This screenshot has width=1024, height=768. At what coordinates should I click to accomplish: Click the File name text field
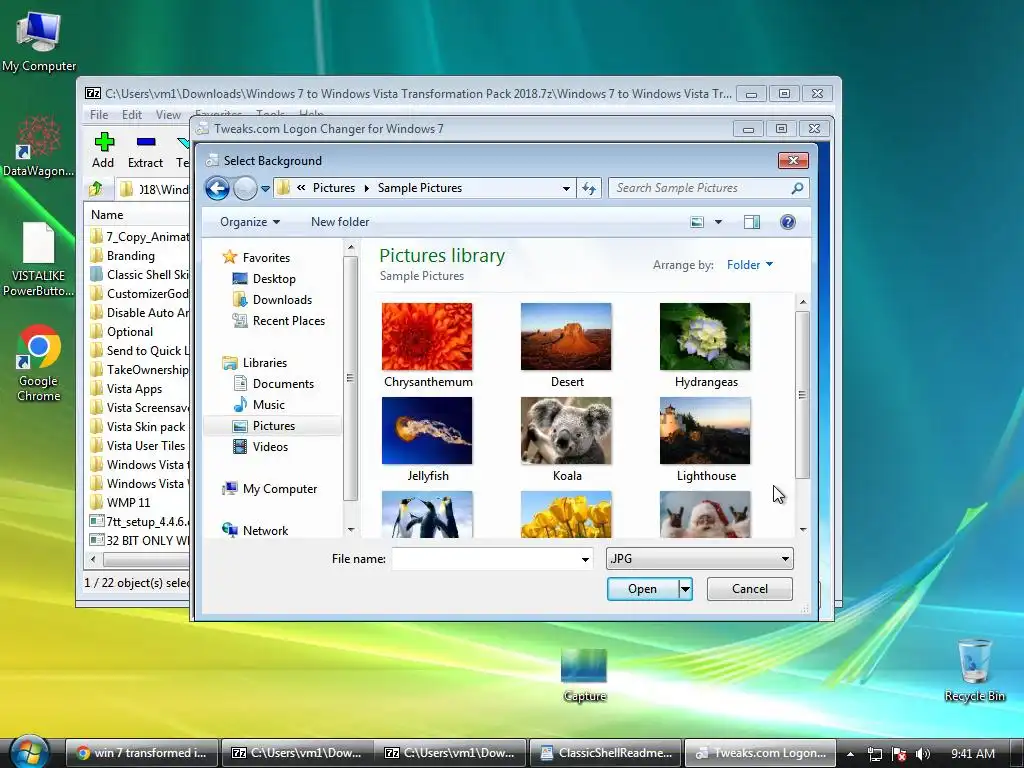[x=485, y=559]
